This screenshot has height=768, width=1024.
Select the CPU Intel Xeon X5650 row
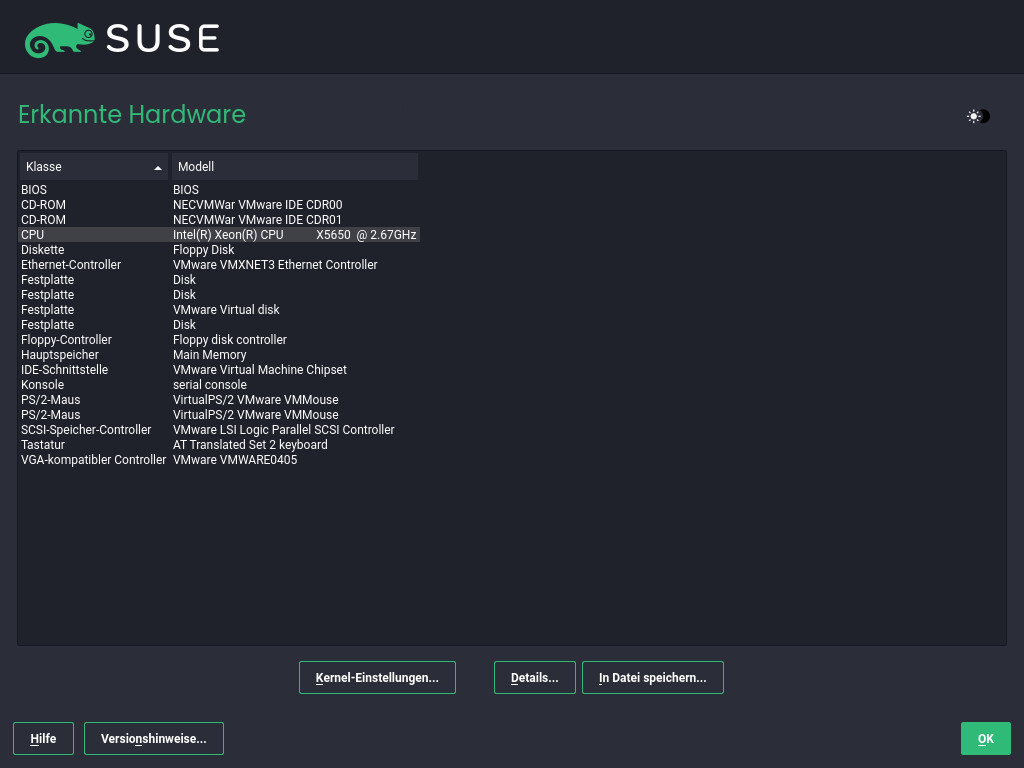tap(218, 235)
